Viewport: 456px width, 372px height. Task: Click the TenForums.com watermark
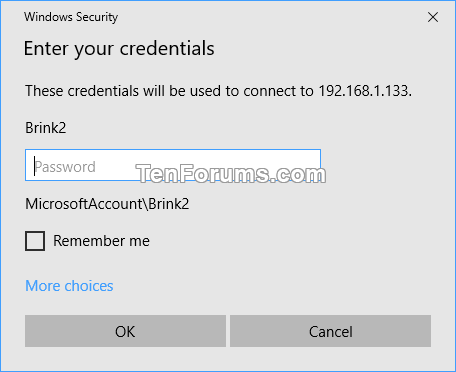[231, 174]
